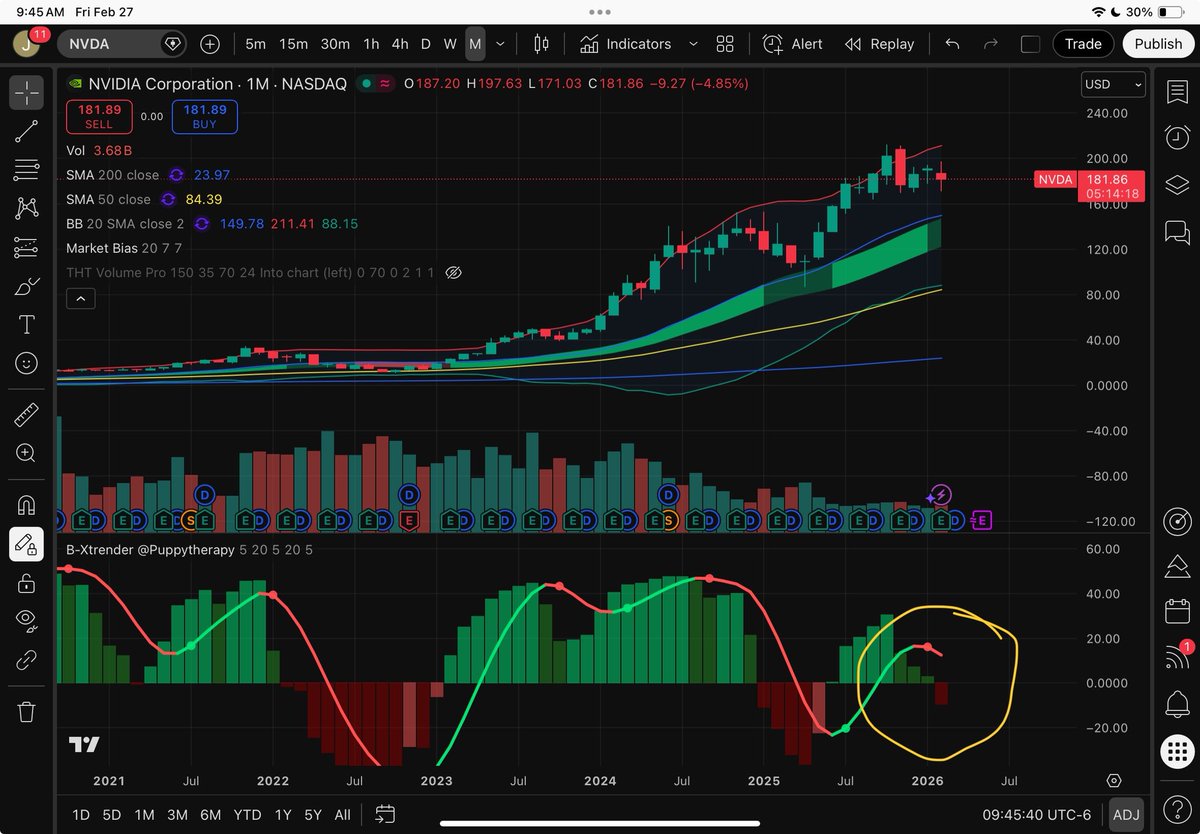This screenshot has height=834, width=1200.
Task: Remove drawings with the trash icon
Action: (27, 711)
